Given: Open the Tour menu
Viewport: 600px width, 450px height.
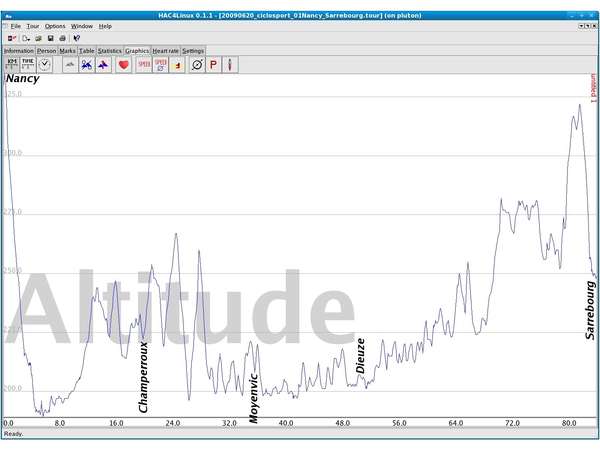Looking at the screenshot, I should tap(33, 26).
